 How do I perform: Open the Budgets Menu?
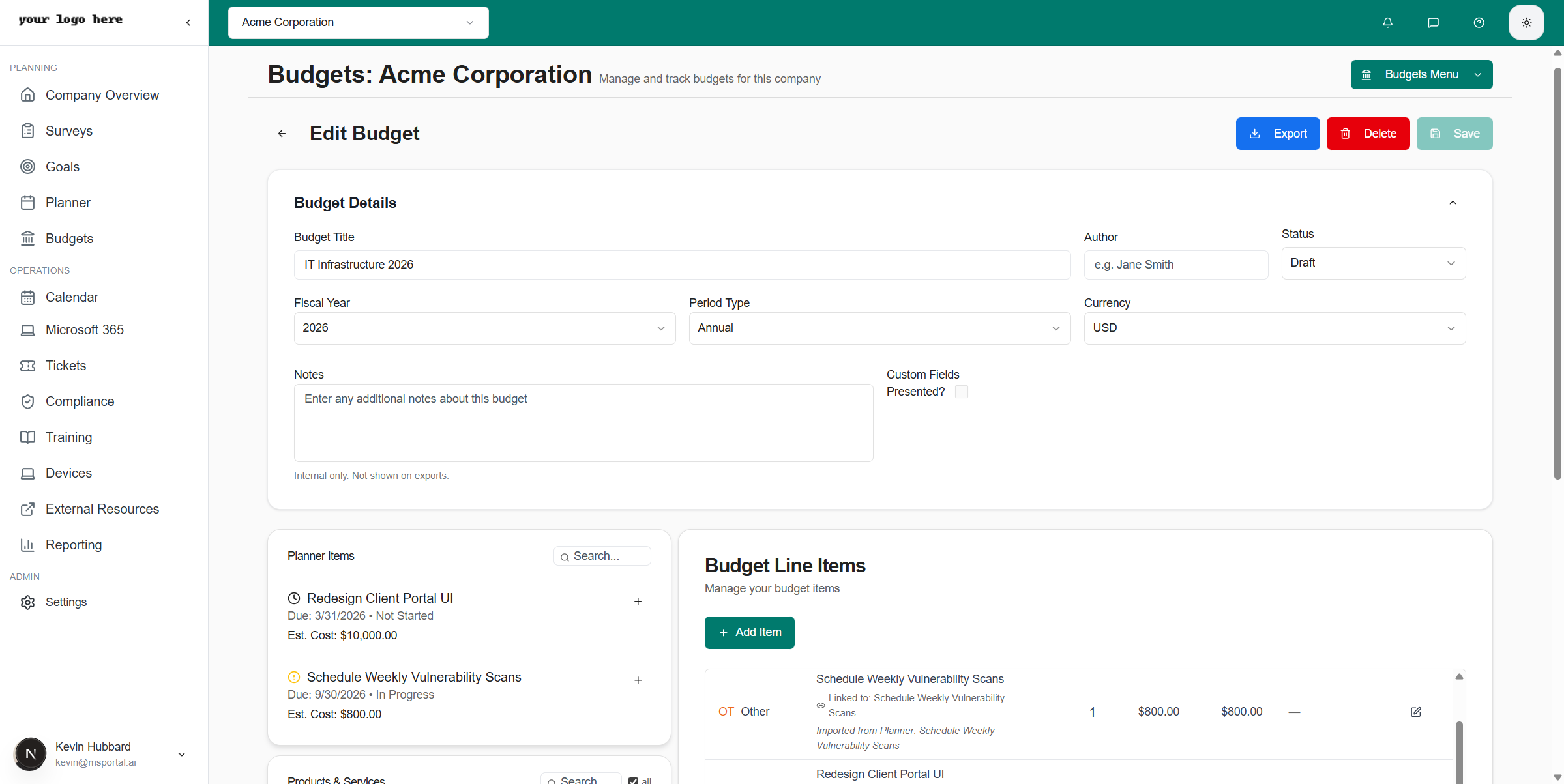coord(1421,74)
